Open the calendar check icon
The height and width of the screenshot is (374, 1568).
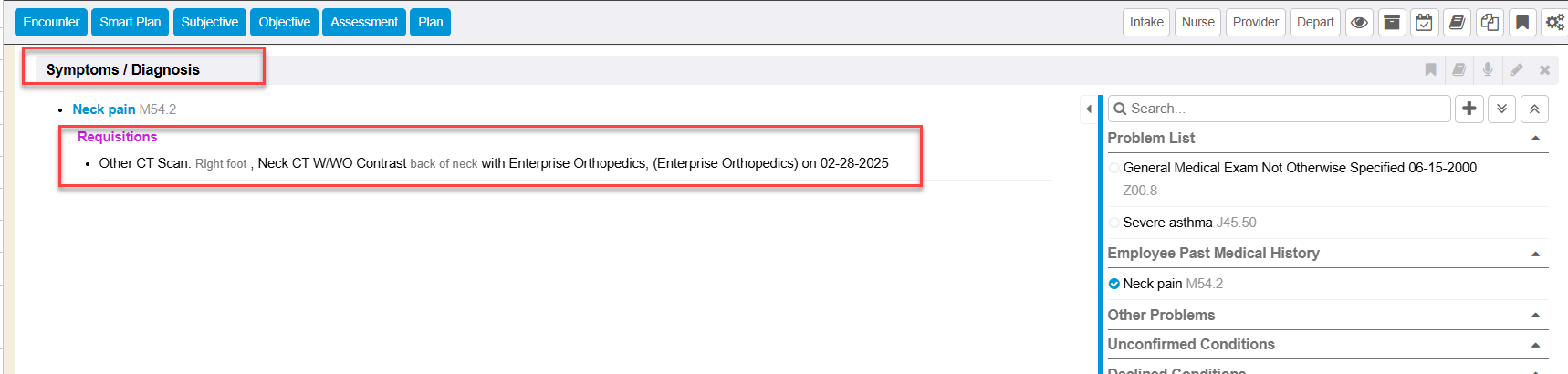[x=1424, y=22]
